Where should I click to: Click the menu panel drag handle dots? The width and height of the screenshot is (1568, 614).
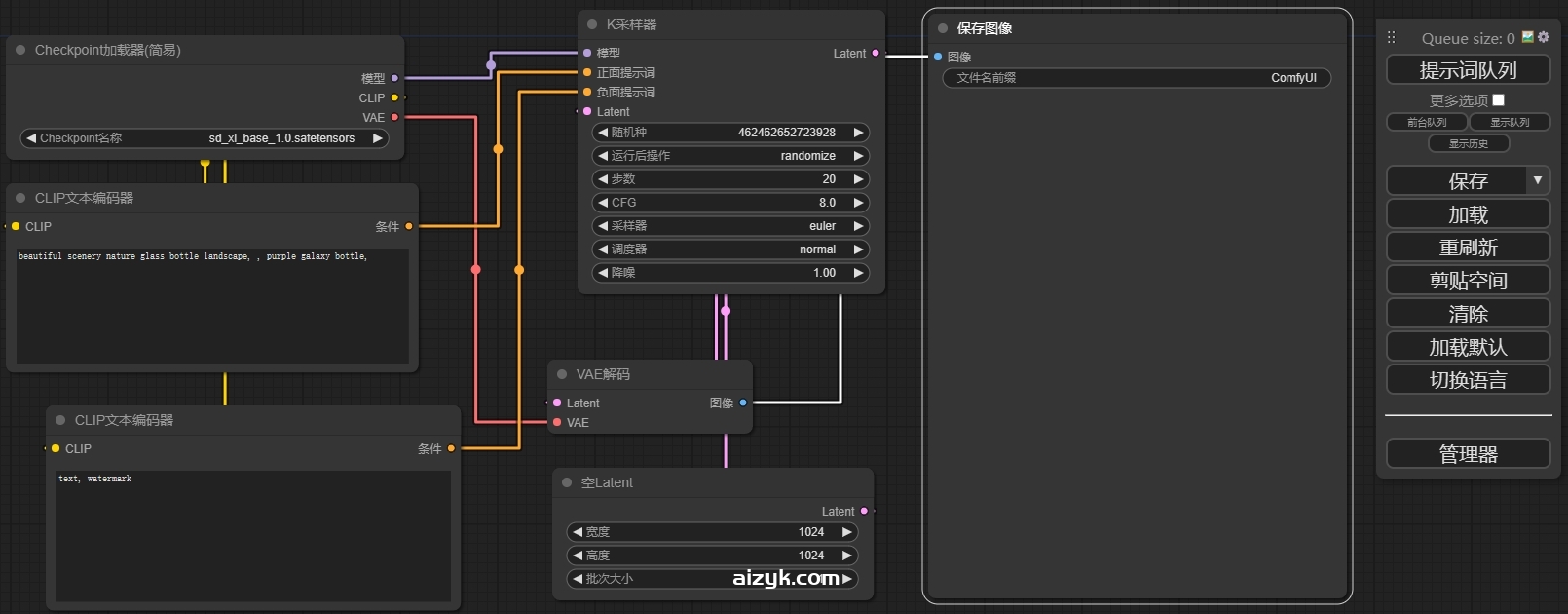[1391, 37]
